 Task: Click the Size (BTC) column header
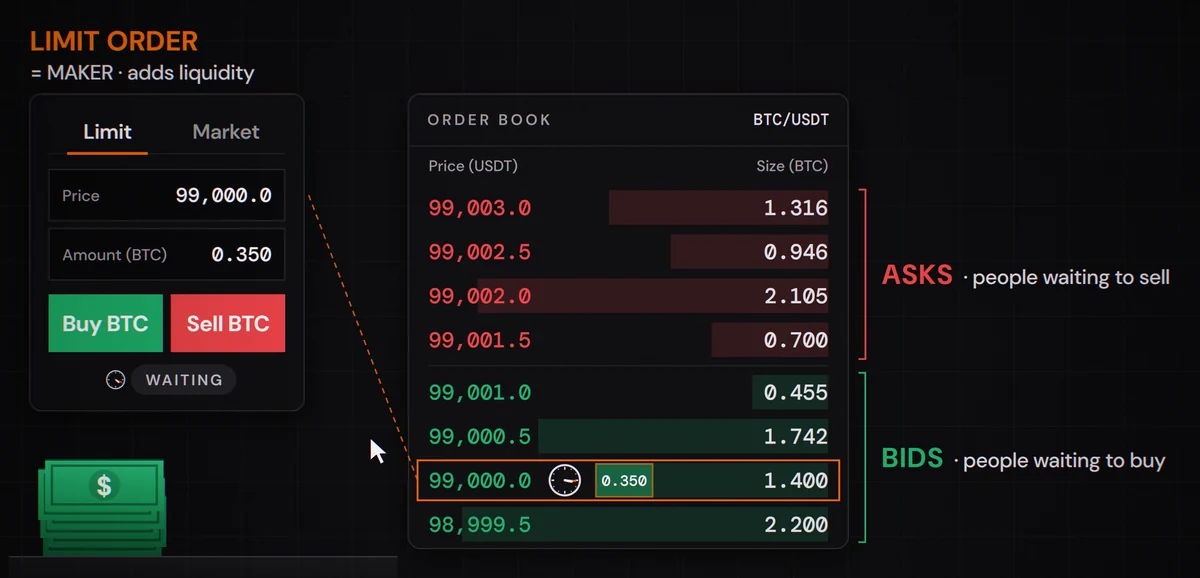(792, 166)
